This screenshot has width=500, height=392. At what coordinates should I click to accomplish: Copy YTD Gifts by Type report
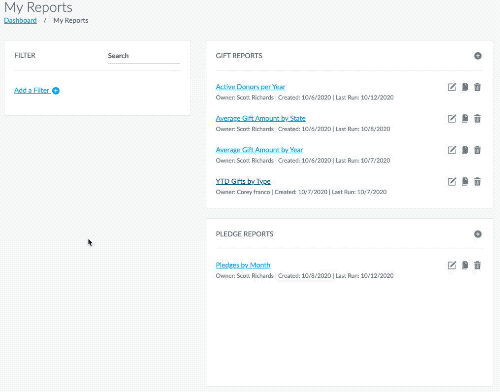coord(465,182)
